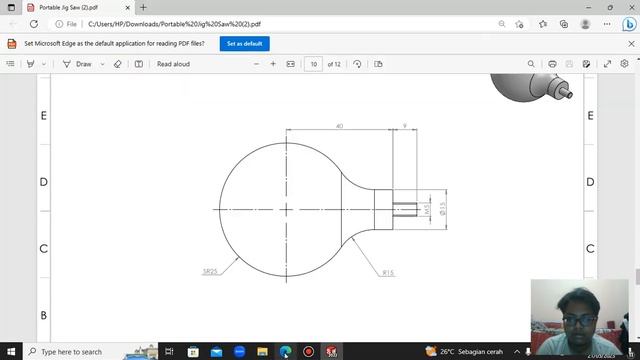The width and height of the screenshot is (640, 360).
Task: Open the Favorites list
Action: click(543, 24)
